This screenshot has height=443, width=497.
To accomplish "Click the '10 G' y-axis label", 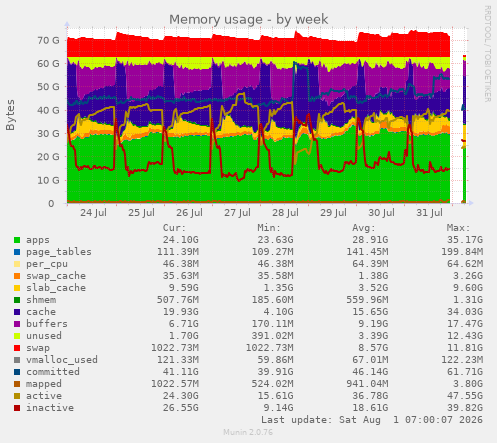I will pyautogui.click(x=48, y=180).
